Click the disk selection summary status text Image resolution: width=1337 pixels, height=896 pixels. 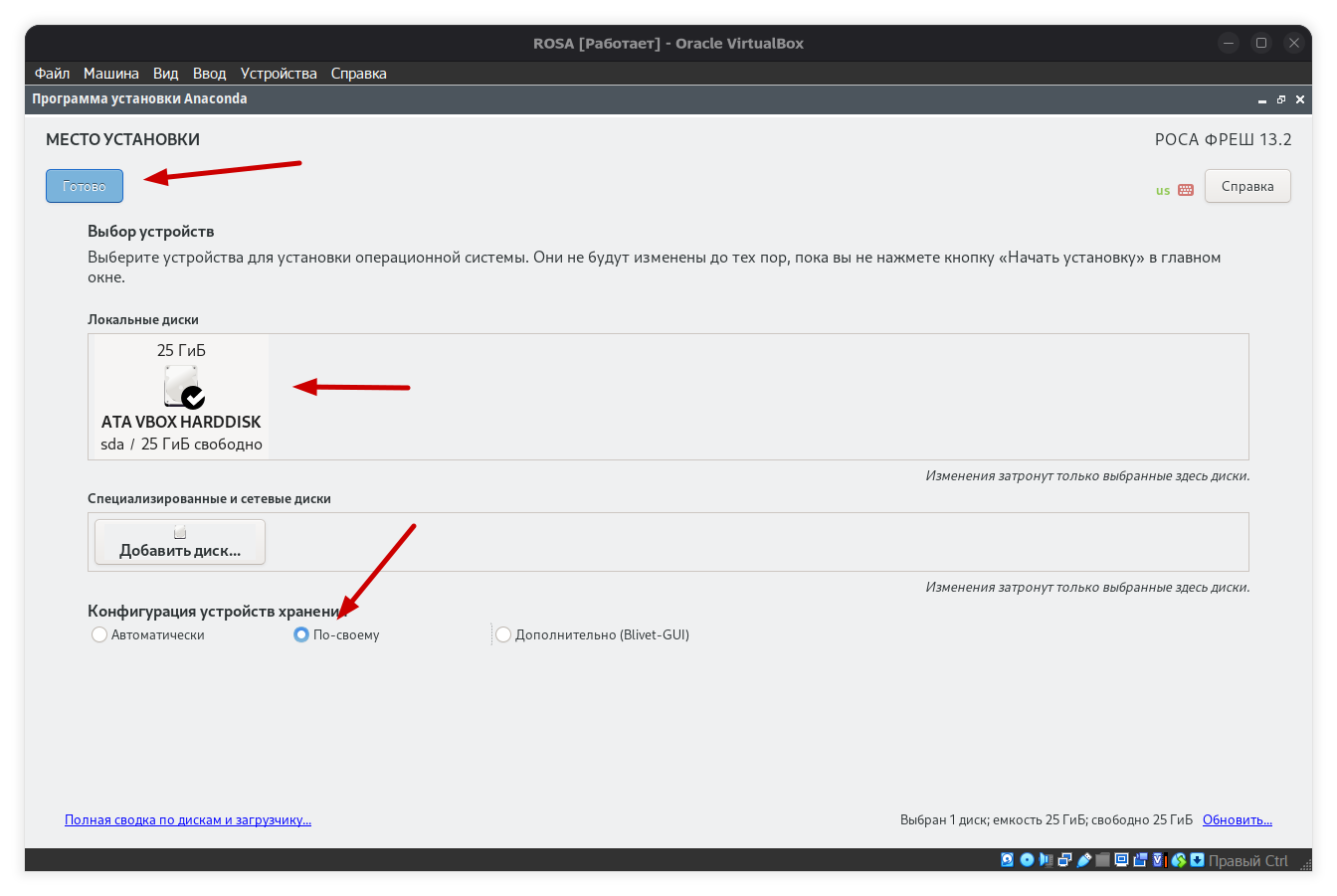click(x=1047, y=820)
